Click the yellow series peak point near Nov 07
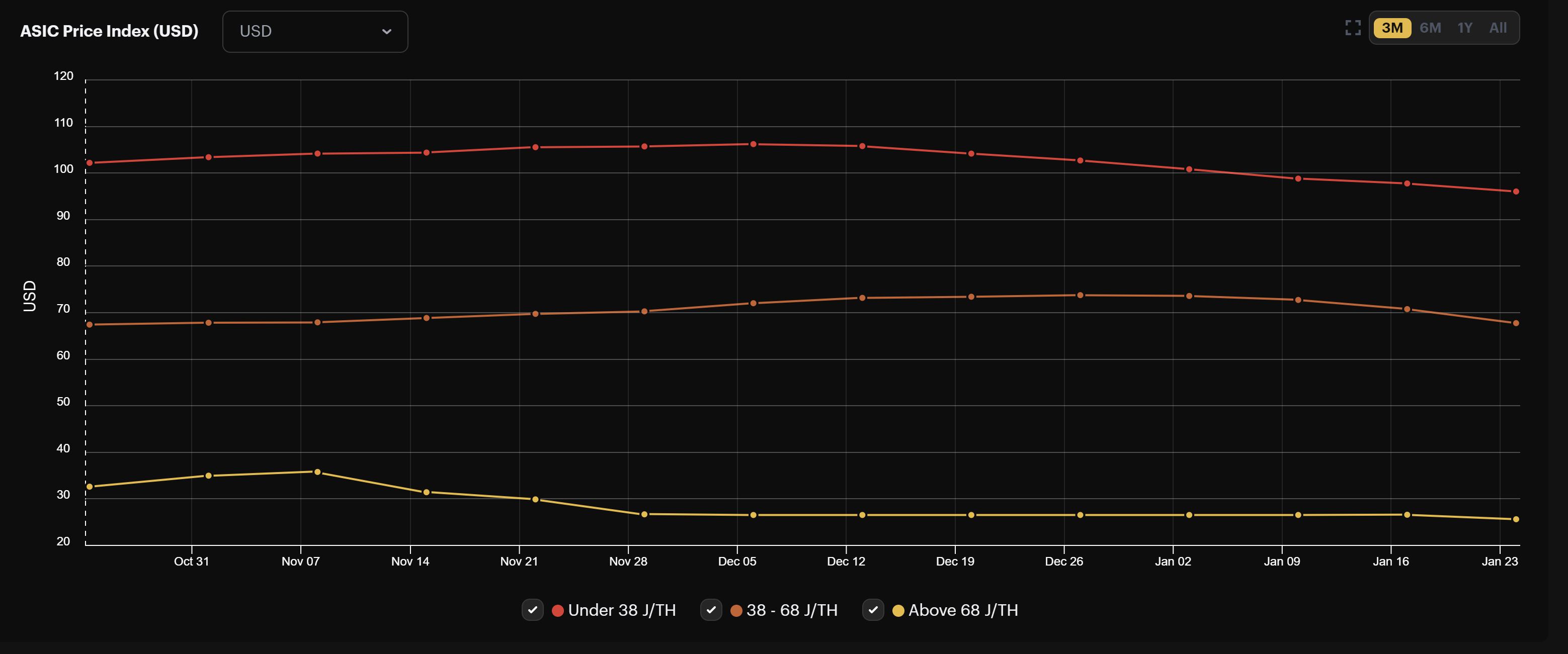This screenshot has width=1568, height=654. (317, 472)
